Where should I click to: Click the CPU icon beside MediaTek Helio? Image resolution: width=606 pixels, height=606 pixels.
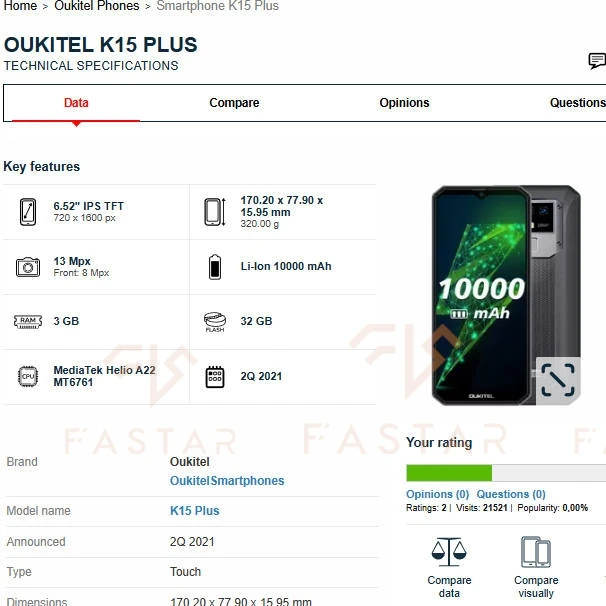(28, 376)
